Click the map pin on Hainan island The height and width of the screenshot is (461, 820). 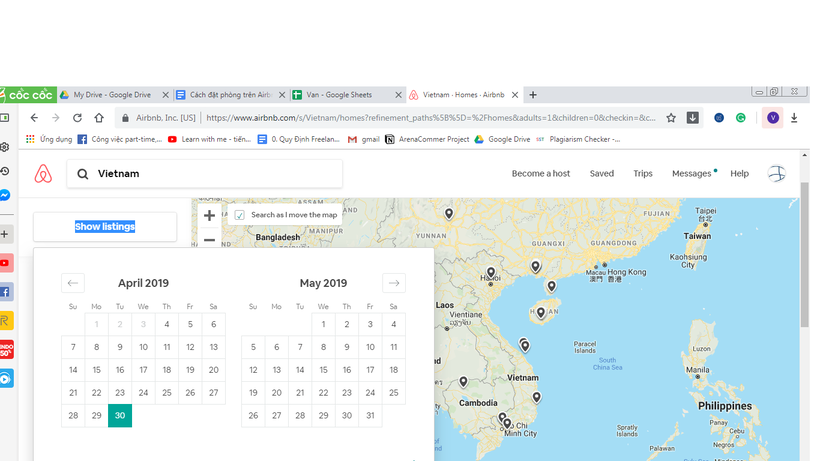541,313
